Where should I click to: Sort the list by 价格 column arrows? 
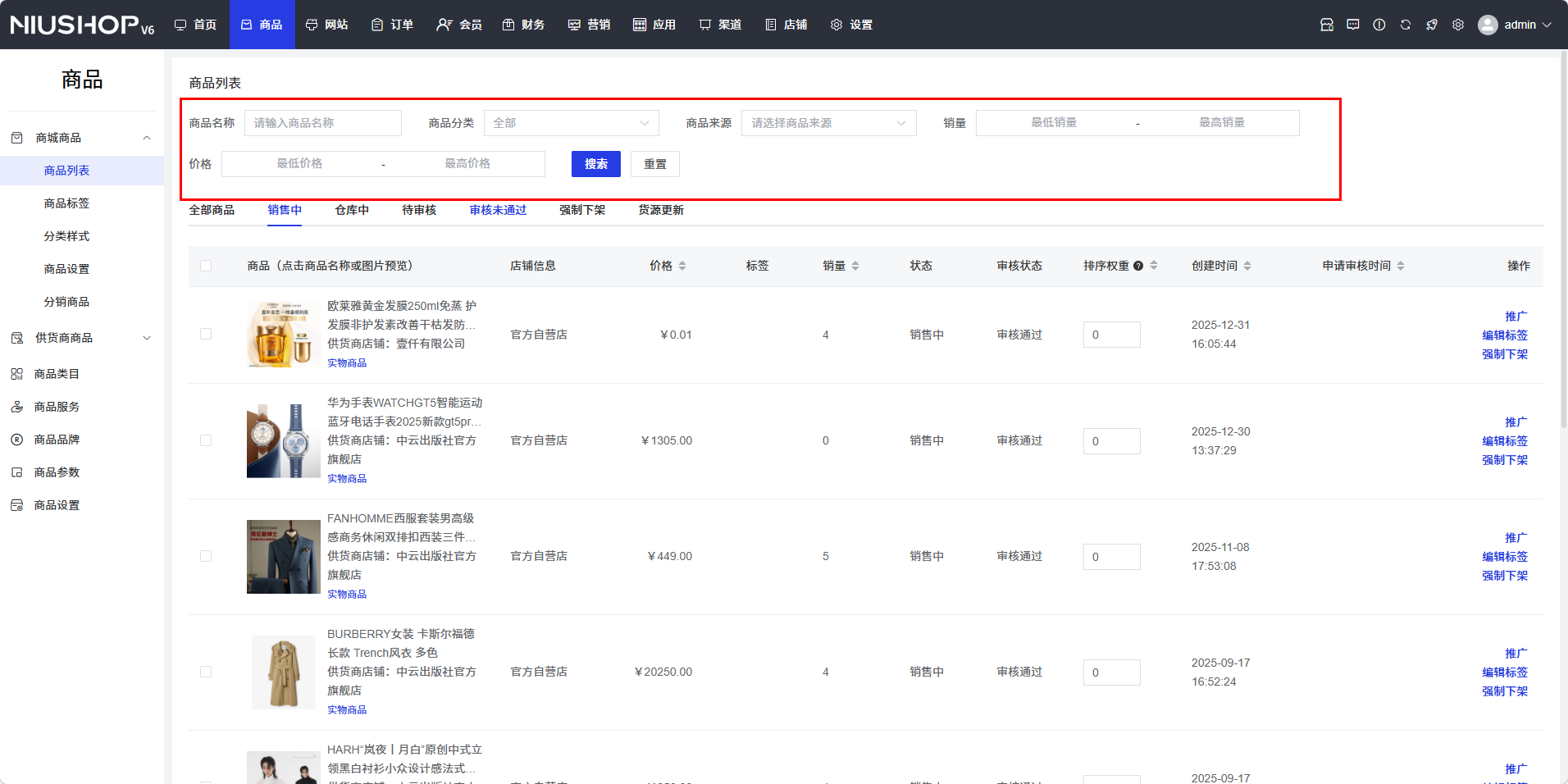pos(681,266)
